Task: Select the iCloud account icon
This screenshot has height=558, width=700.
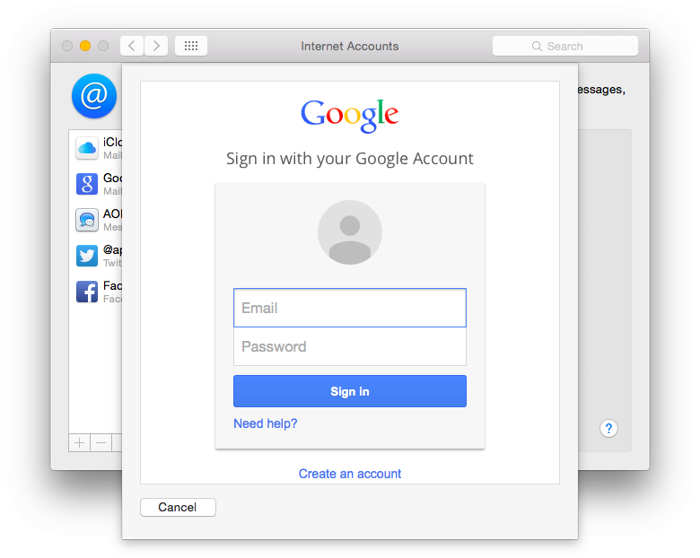Action: pos(87,148)
